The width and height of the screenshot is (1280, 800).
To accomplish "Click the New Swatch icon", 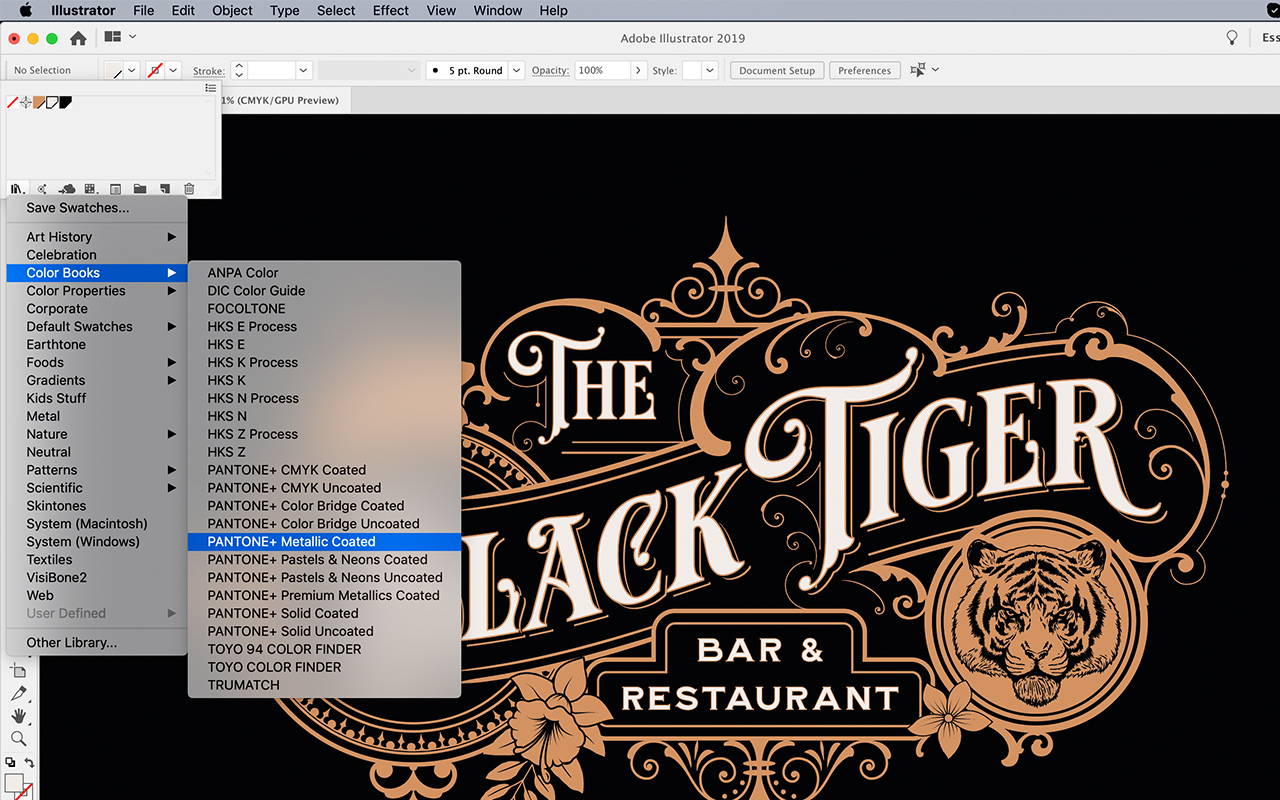I will pyautogui.click(x=164, y=189).
